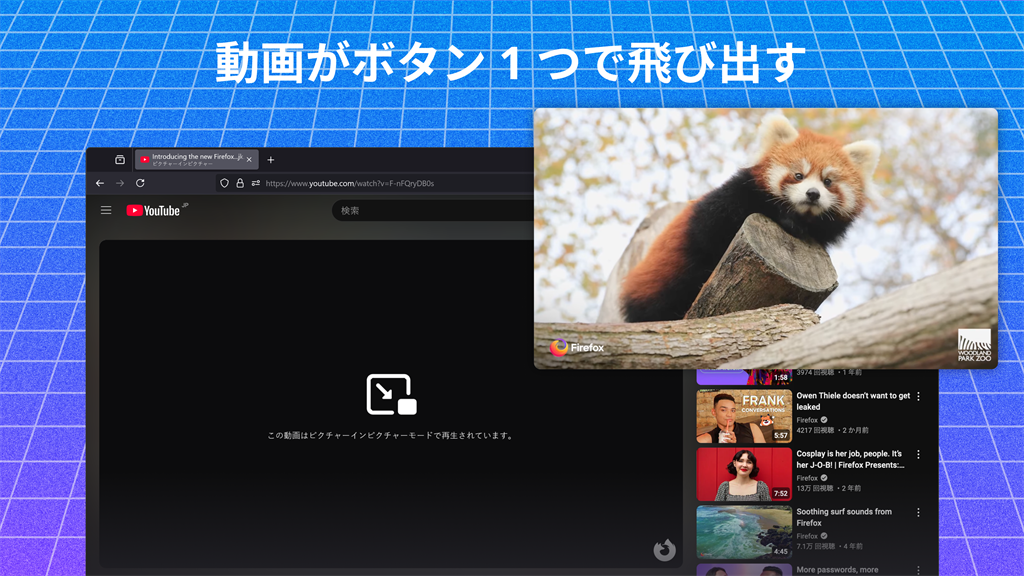
Task: Focus the youtube.com address bar URL
Action: [x=349, y=184]
